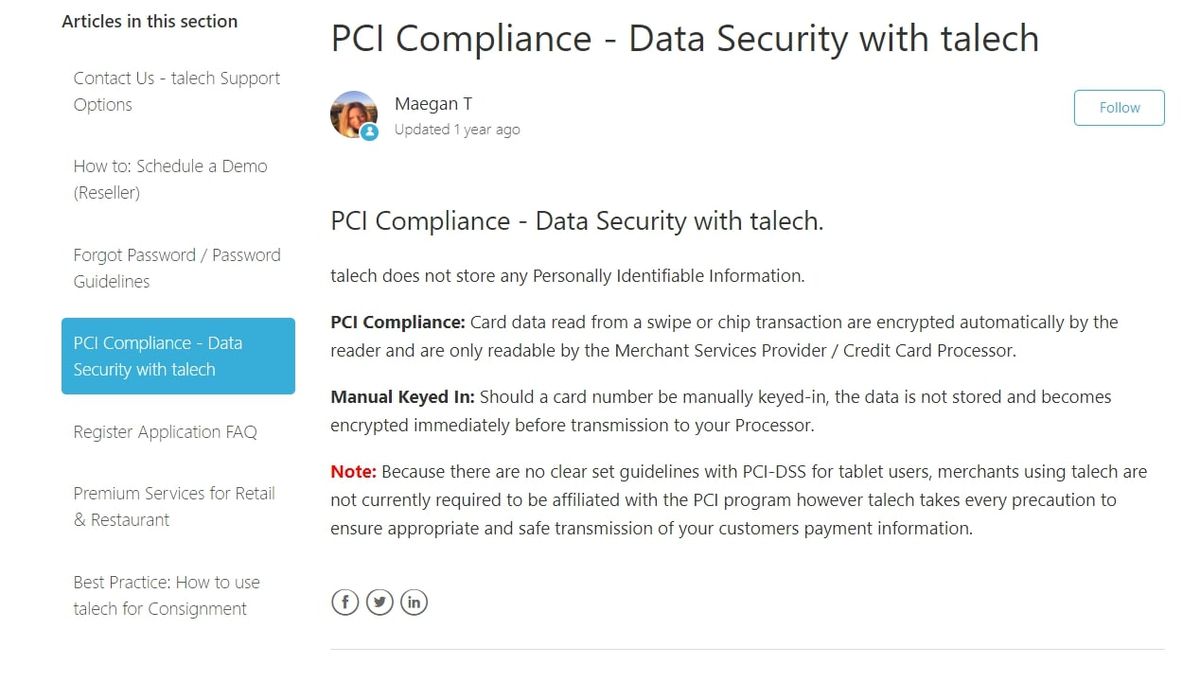View Premium Services for Retail & Restaurant
The width and height of the screenshot is (1200, 681).
pyautogui.click(x=173, y=506)
